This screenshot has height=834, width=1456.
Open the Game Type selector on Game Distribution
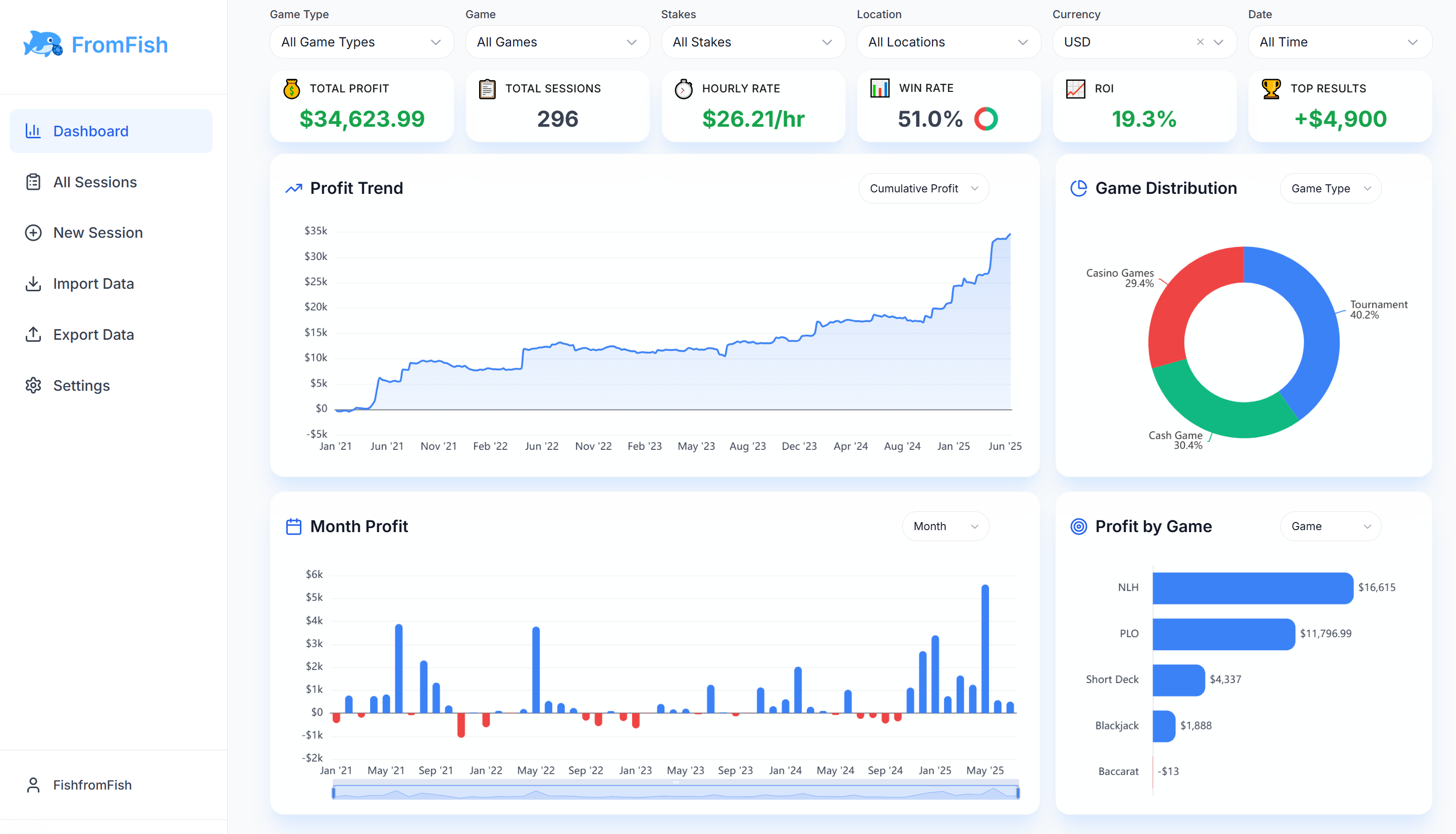(1330, 188)
